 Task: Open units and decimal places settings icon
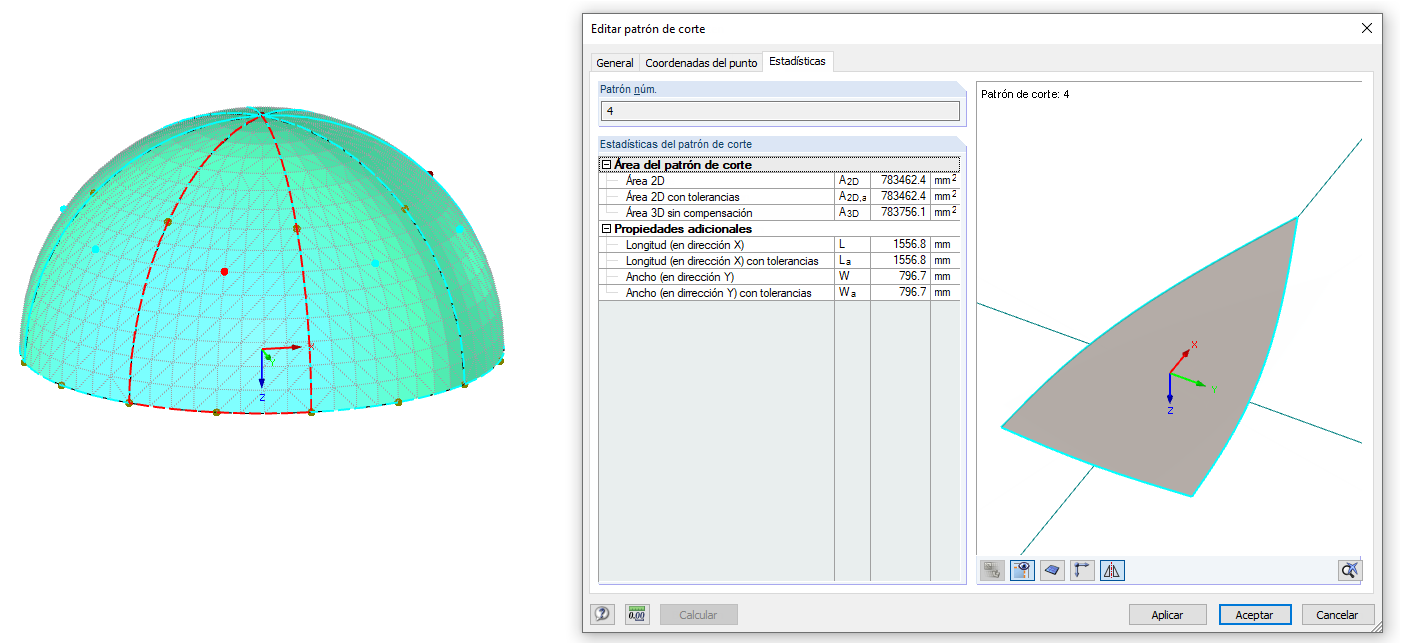[x=637, y=615]
